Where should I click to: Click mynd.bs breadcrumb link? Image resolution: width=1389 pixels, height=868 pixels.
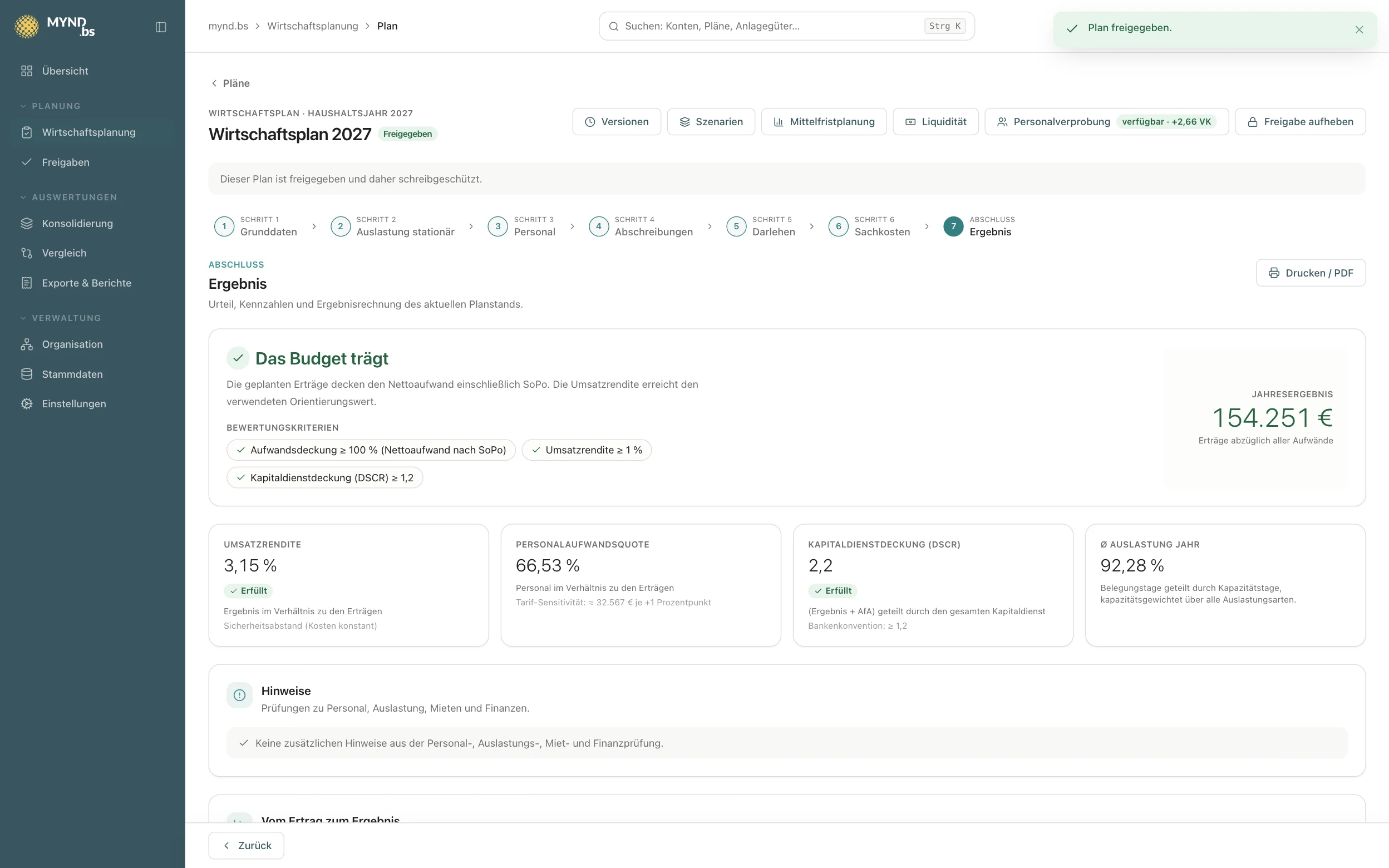pyautogui.click(x=228, y=26)
